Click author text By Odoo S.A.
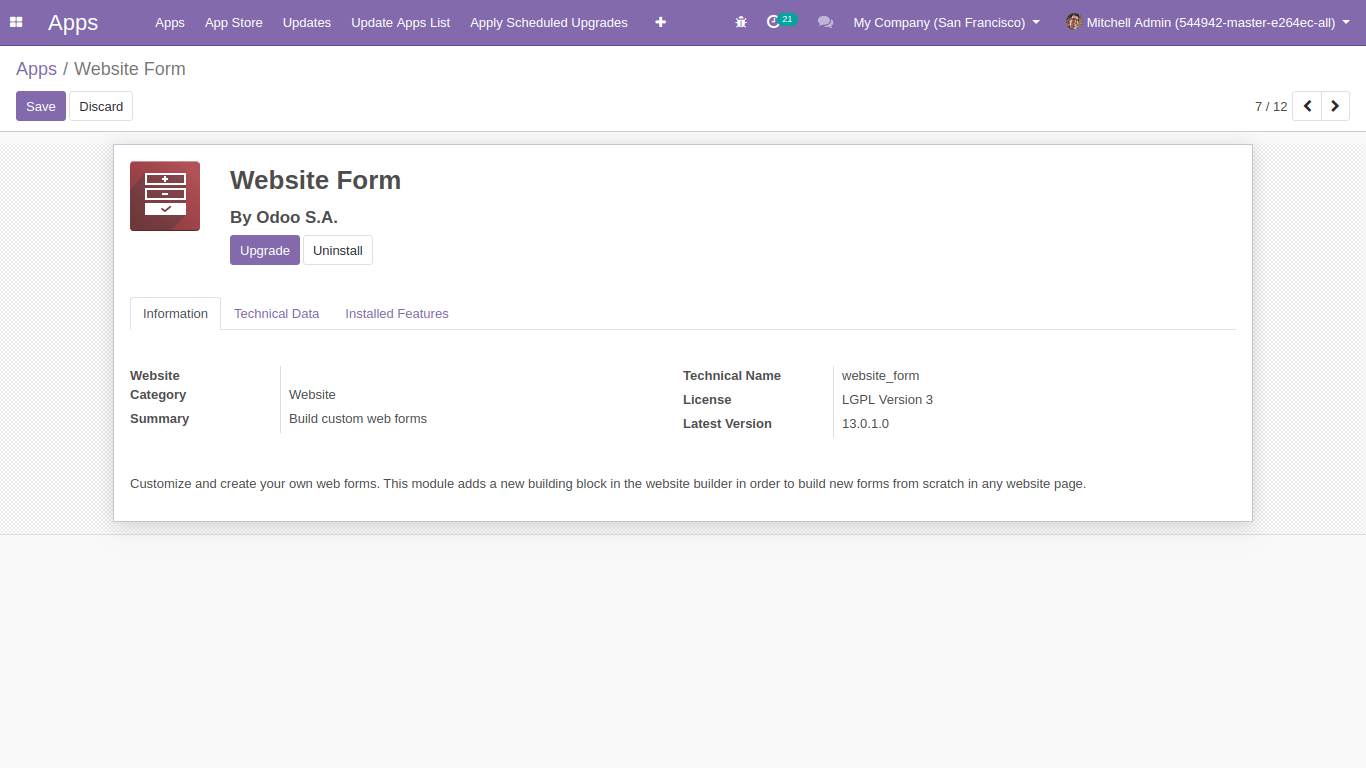 pos(284,217)
